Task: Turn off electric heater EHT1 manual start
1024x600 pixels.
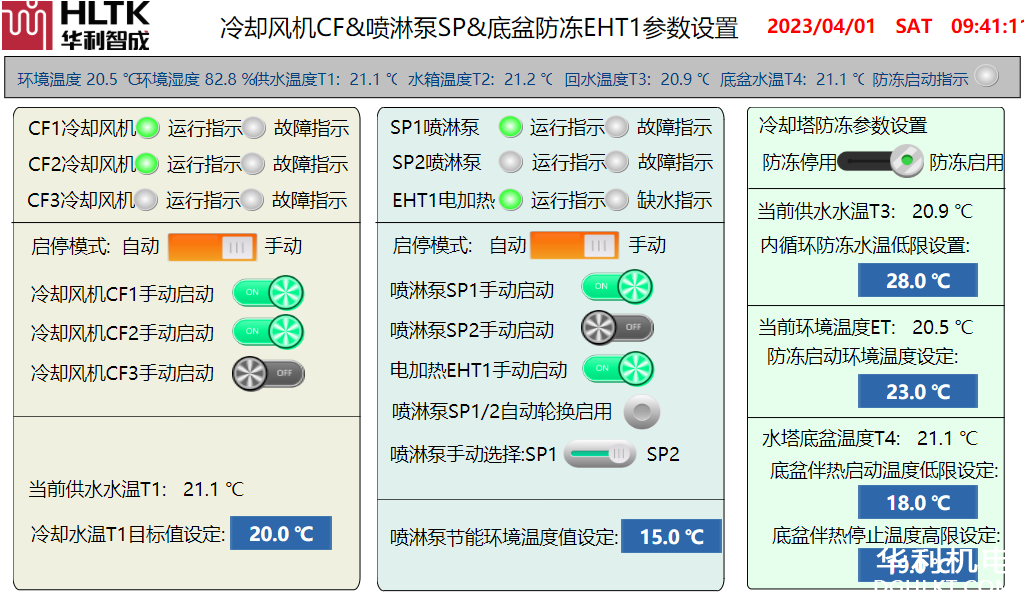Action: point(617,369)
